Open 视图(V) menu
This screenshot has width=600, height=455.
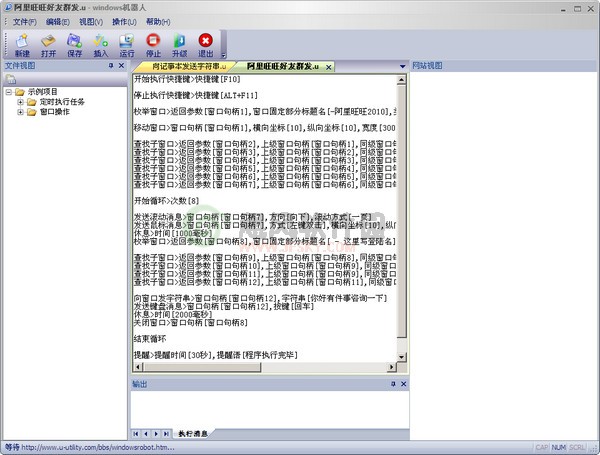tap(91, 22)
